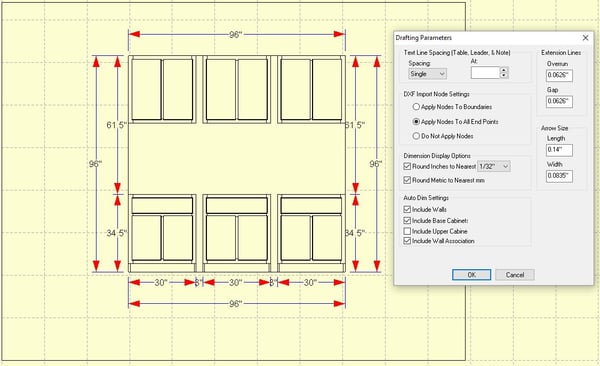600x366 pixels.
Task: Click the Extension Lines Overrun field
Action: pyautogui.click(x=559, y=75)
